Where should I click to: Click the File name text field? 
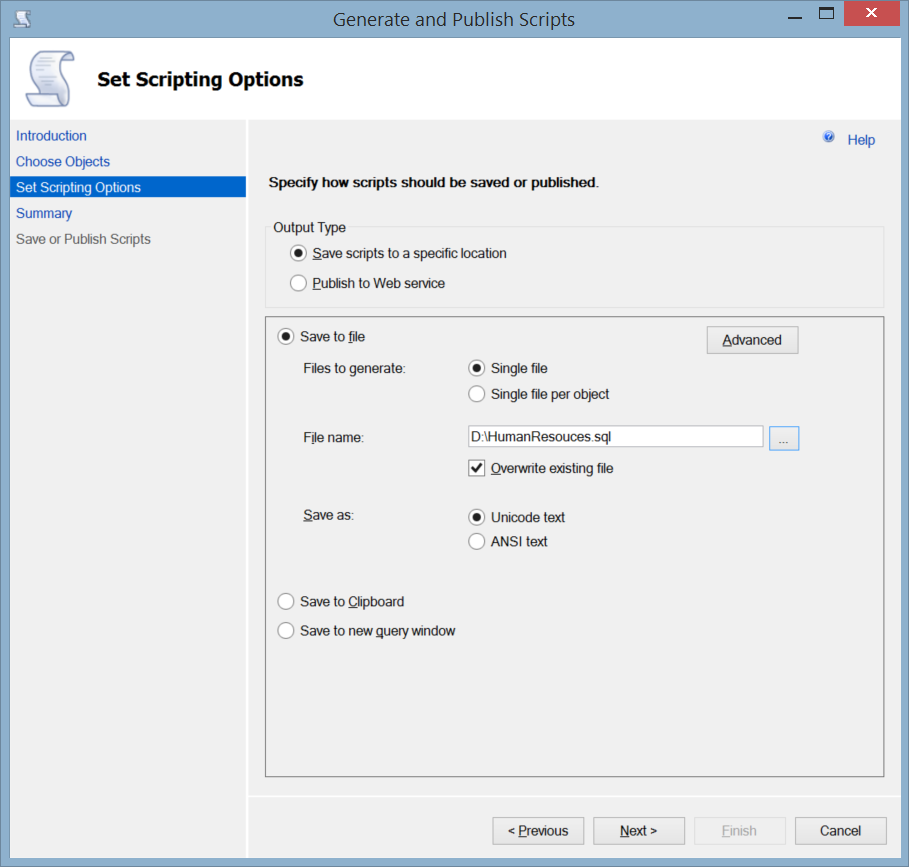pos(615,437)
